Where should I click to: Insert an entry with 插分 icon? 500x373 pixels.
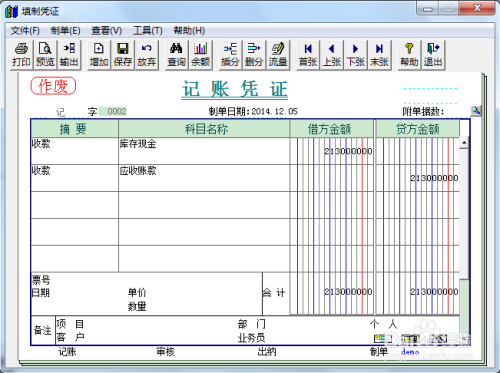point(230,55)
